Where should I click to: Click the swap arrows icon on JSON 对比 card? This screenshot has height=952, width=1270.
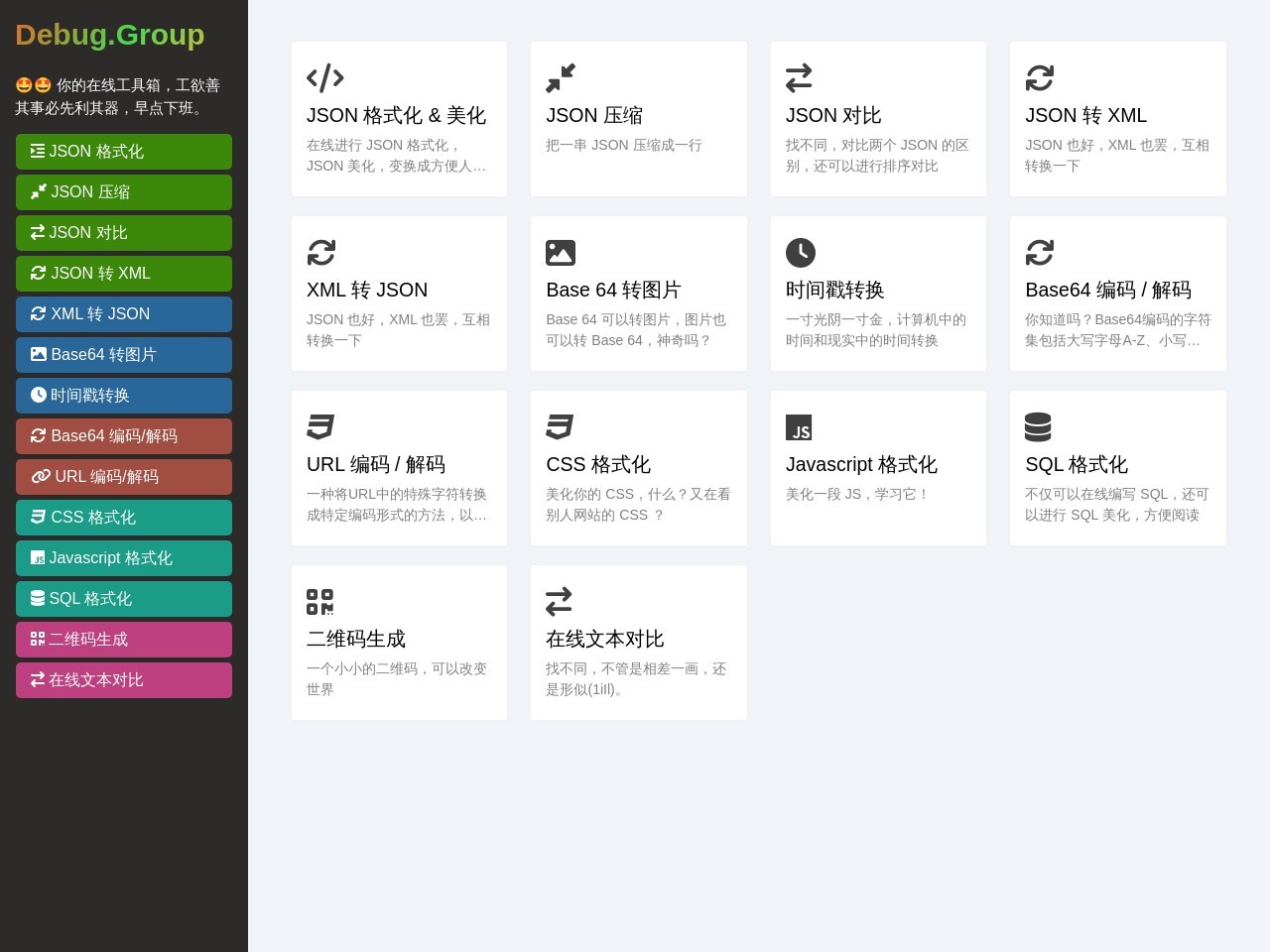point(799,77)
